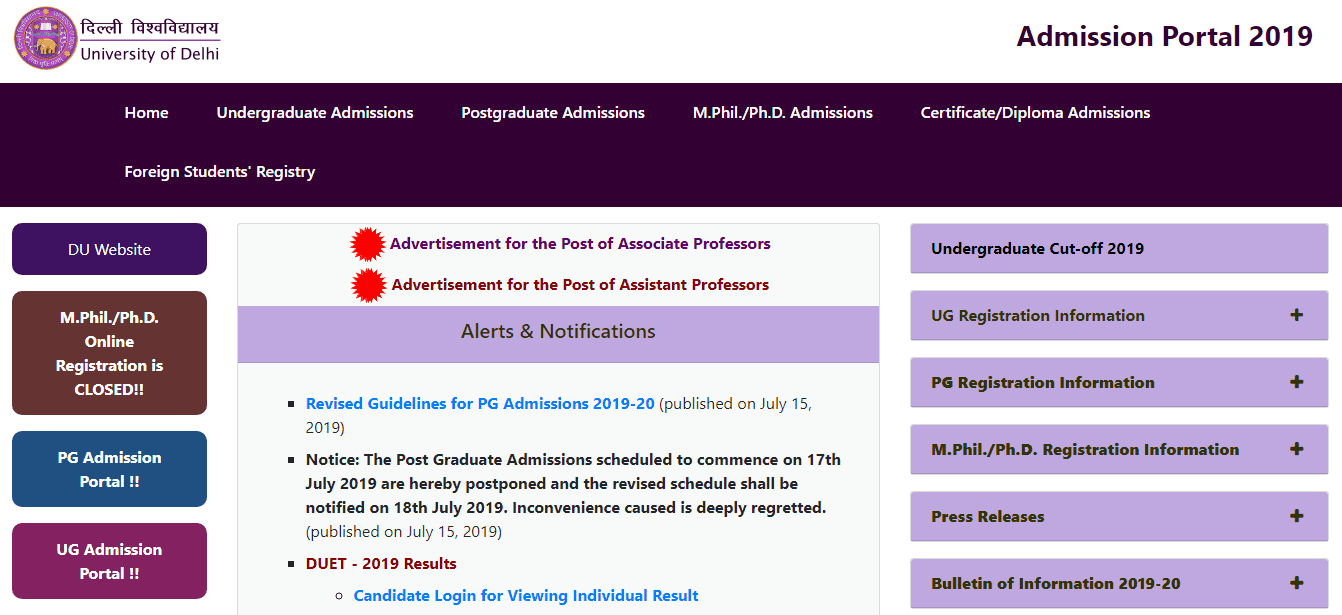
Task: Click red starburst icon beside Associate Professors ad
Action: point(368,244)
